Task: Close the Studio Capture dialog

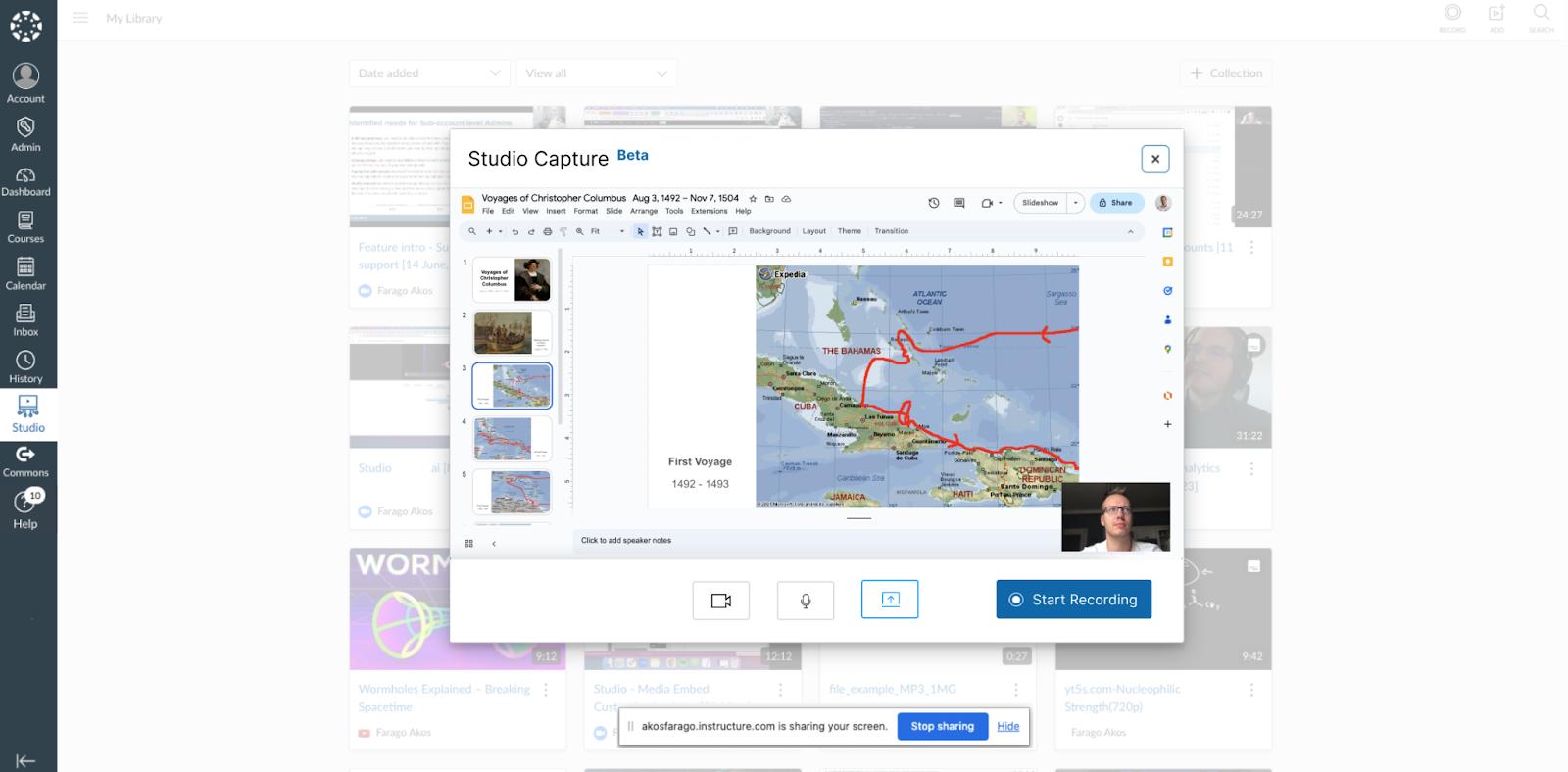Action: pyautogui.click(x=1155, y=159)
